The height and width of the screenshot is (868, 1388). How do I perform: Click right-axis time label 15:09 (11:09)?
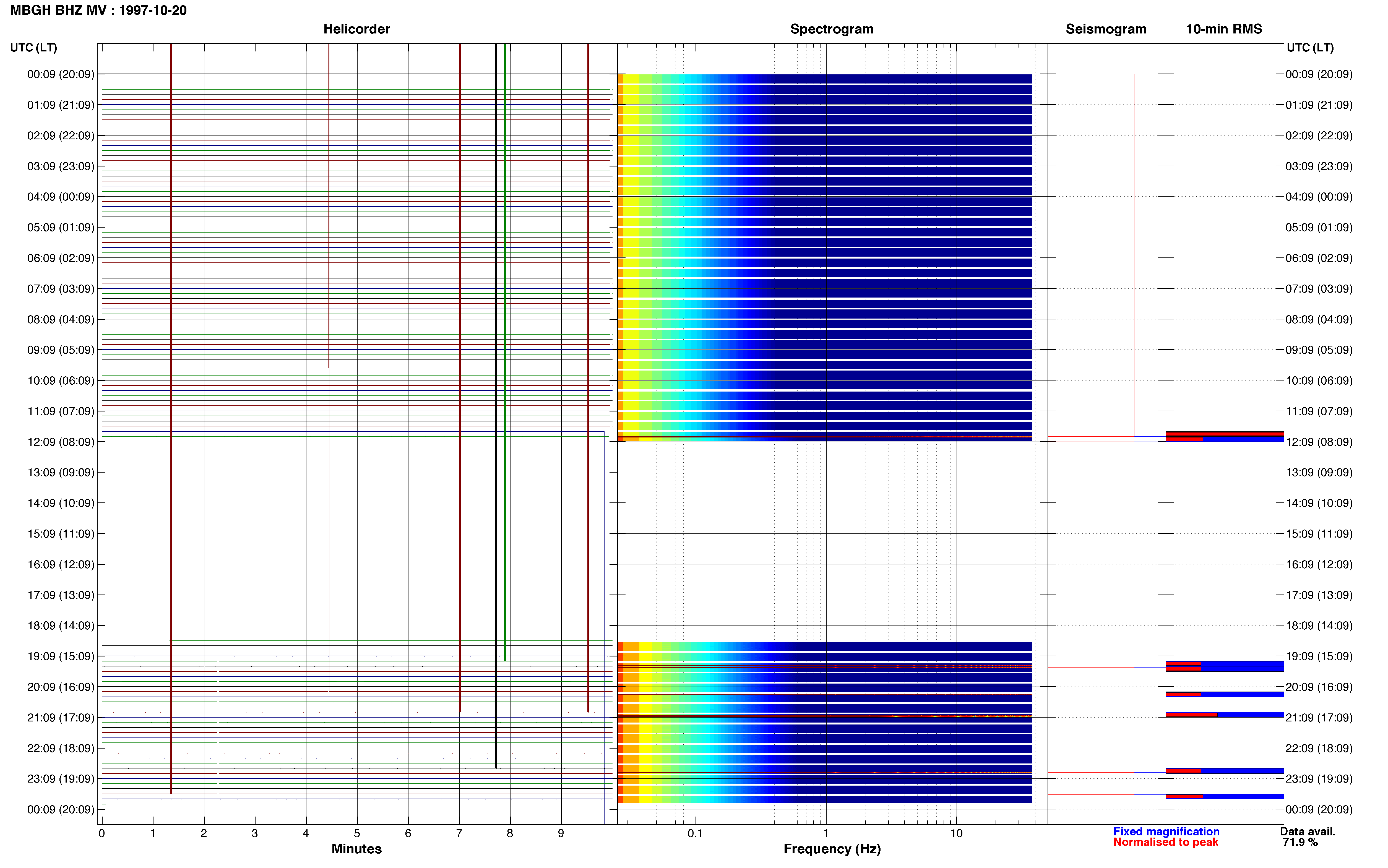[x=1319, y=534]
